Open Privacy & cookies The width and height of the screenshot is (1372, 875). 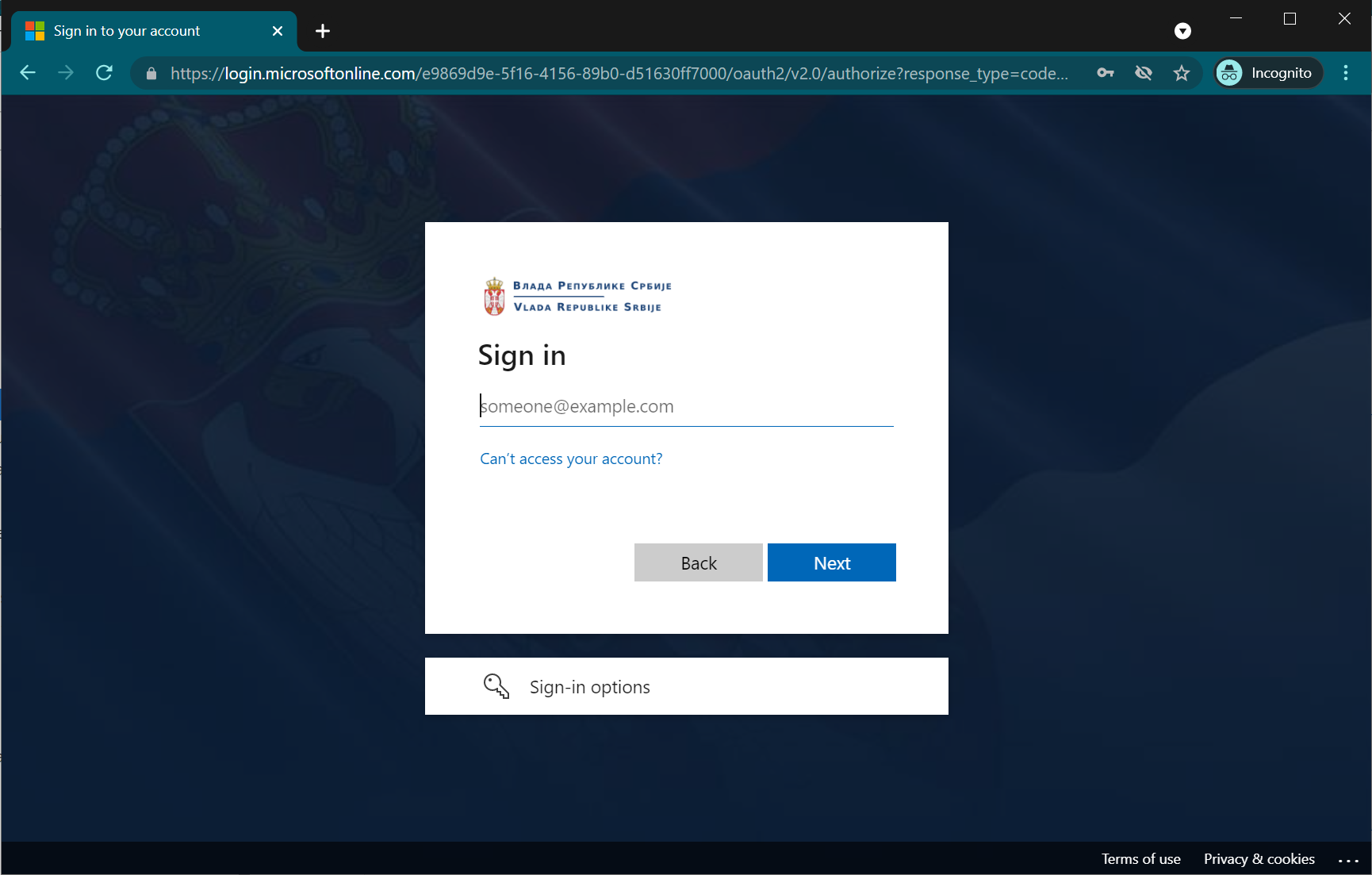(1259, 859)
